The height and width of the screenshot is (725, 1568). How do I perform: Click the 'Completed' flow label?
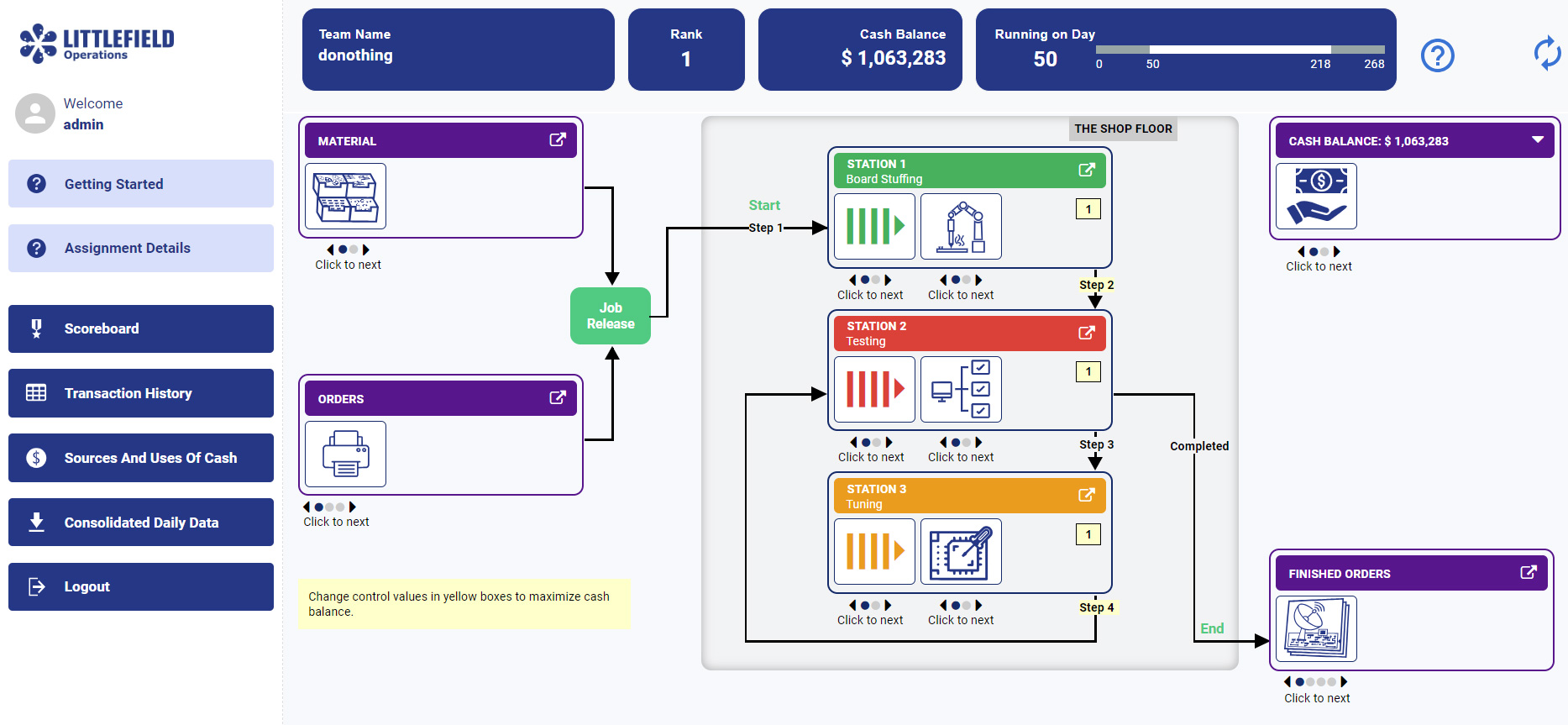1199,446
